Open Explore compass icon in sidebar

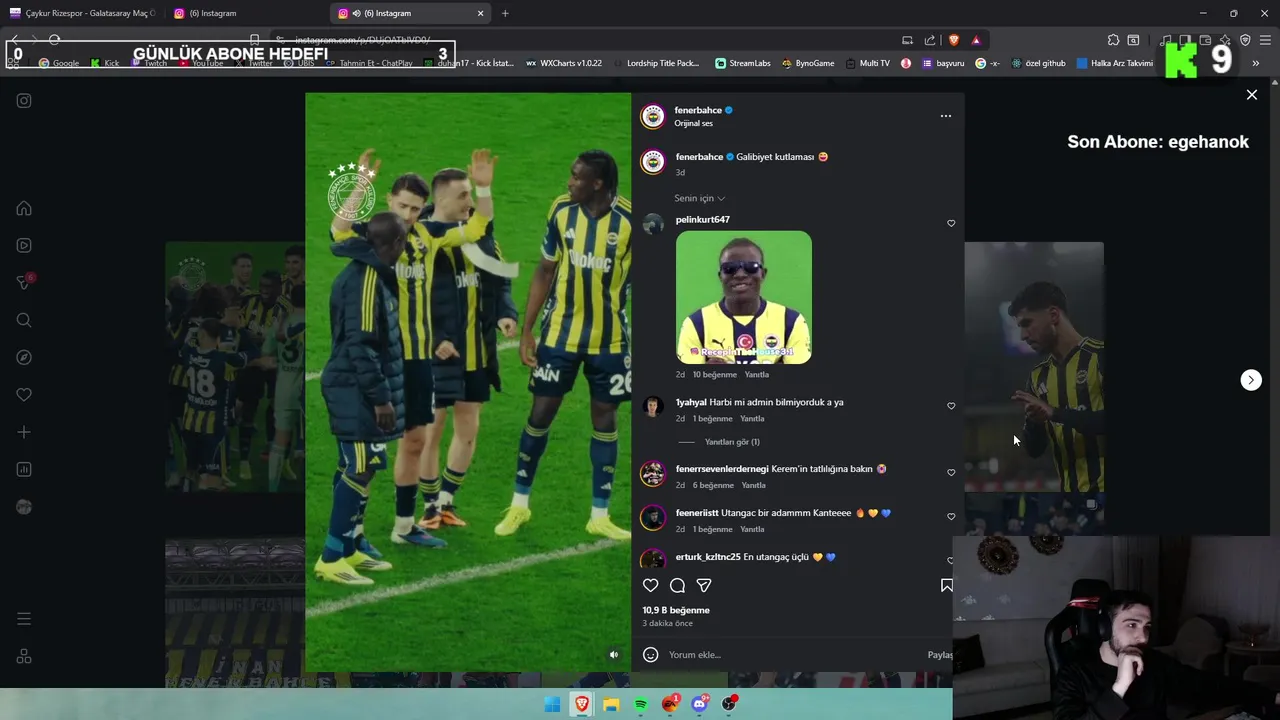pos(24,357)
